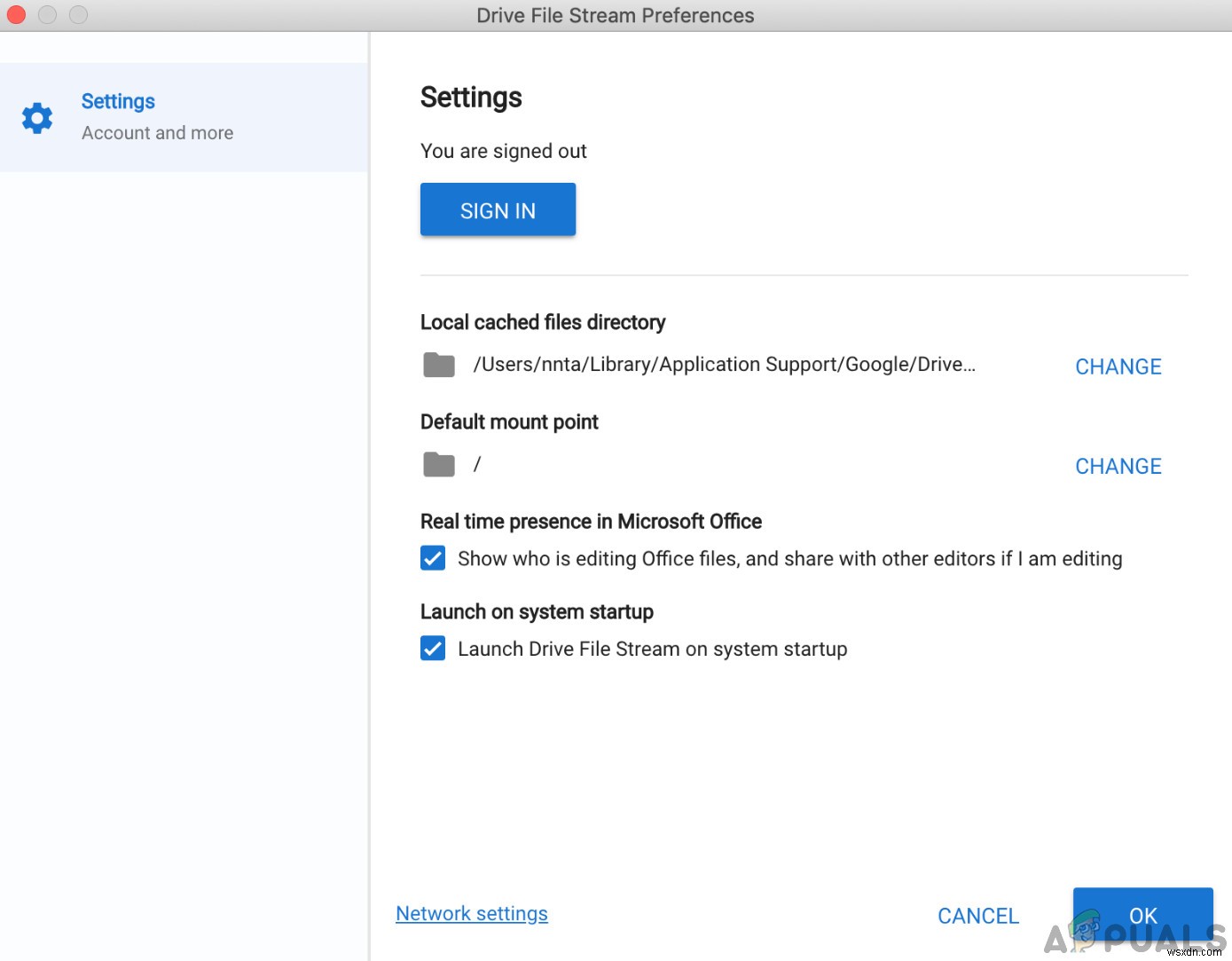The image size is (1232, 961).
Task: Click the default mount point slash path
Action: 477,464
